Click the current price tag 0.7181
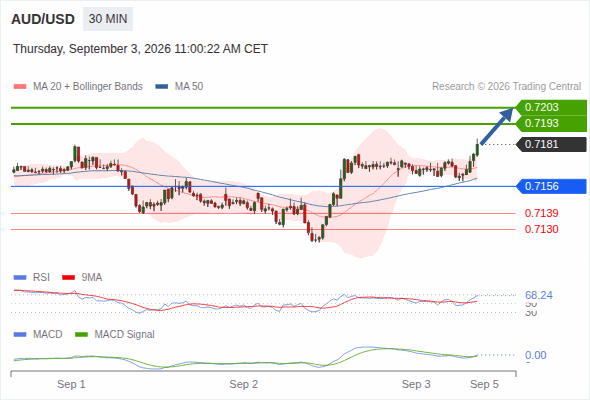Image resolution: width=590 pixels, height=400 pixels. pos(551,144)
